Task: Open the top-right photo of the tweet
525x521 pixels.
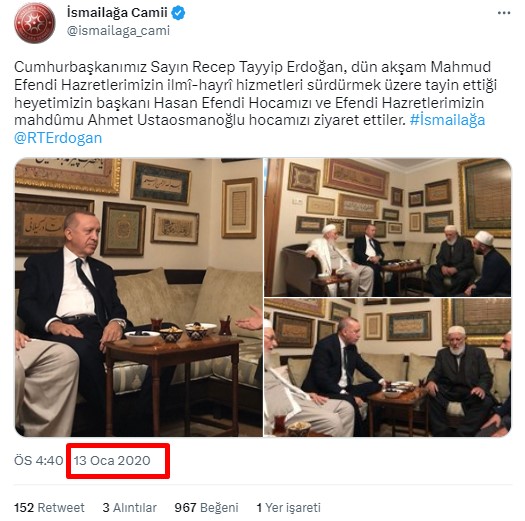Action: click(388, 227)
